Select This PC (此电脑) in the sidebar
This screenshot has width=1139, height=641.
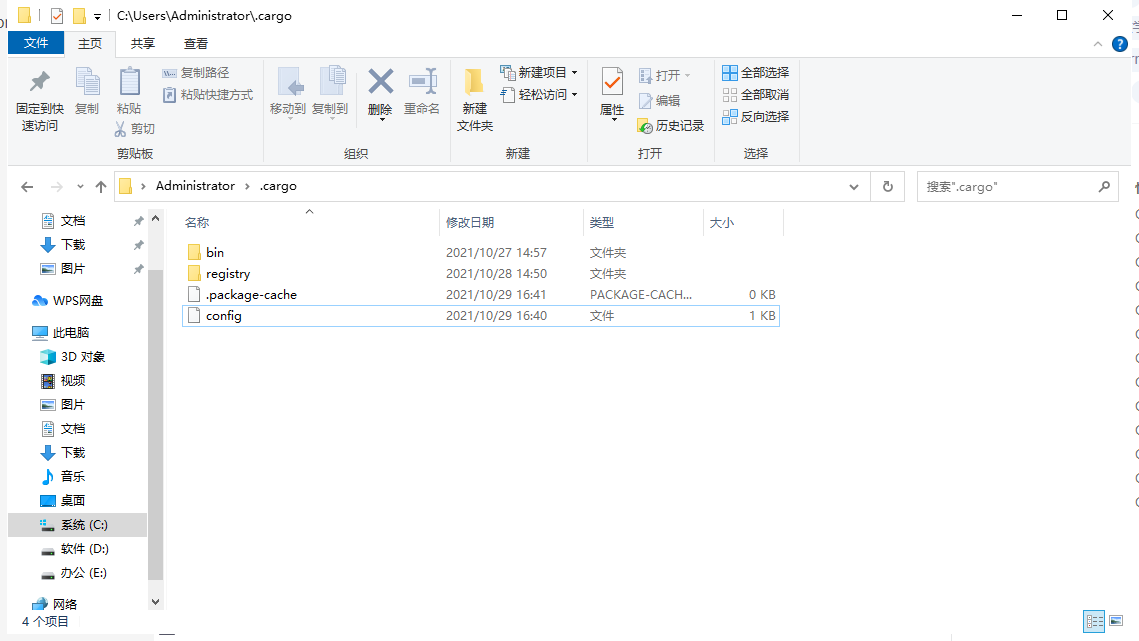pyautogui.click(x=61, y=333)
